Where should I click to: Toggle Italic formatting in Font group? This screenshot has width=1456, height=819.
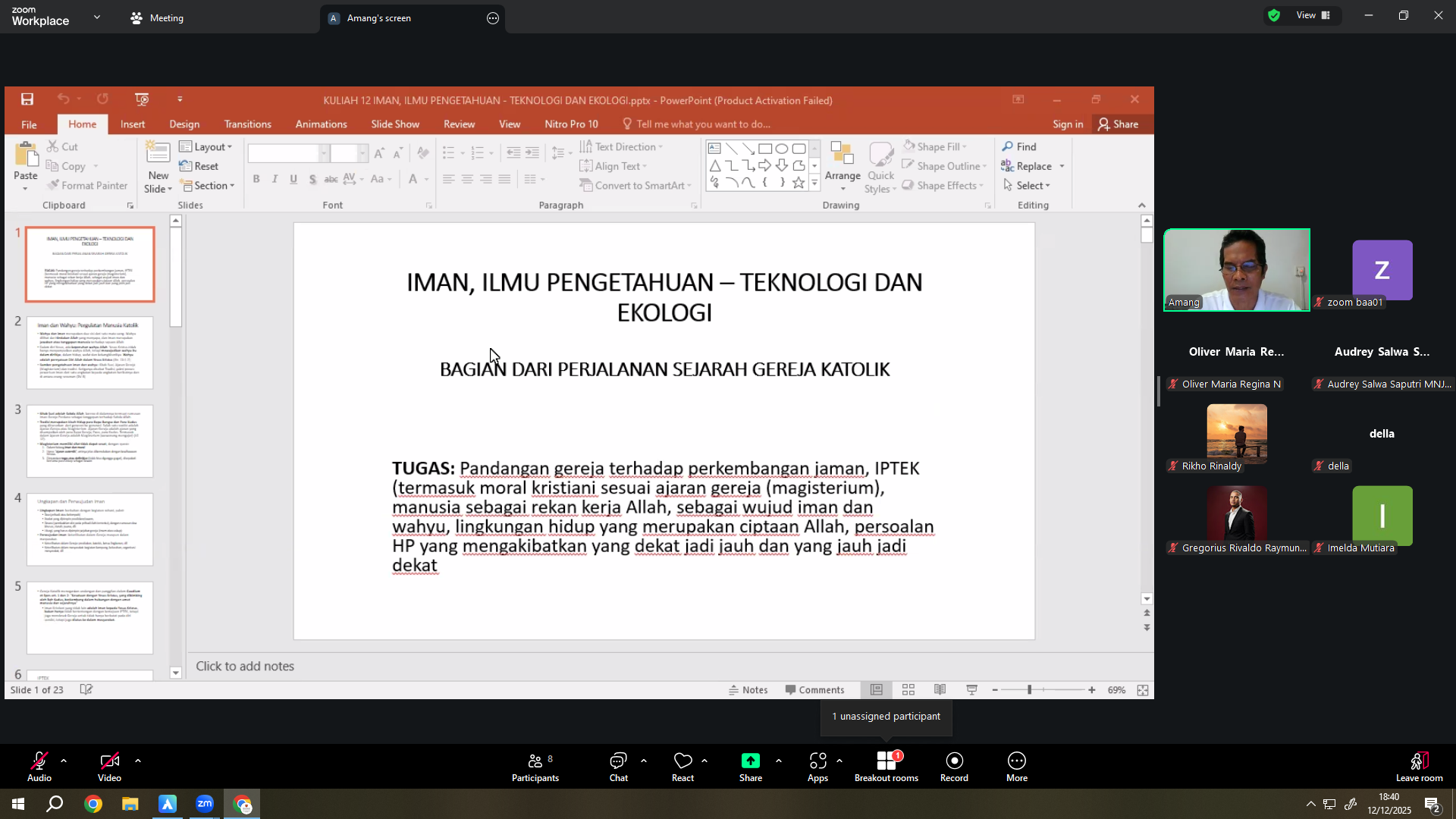275,179
